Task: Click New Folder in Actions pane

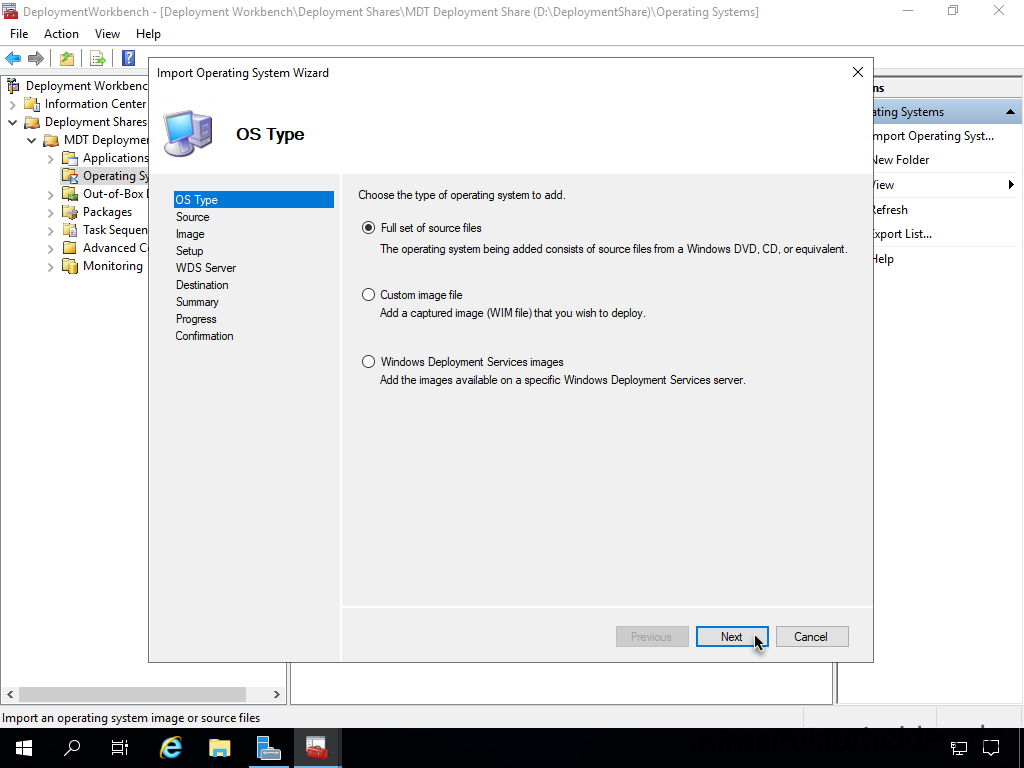Action: [x=901, y=160]
